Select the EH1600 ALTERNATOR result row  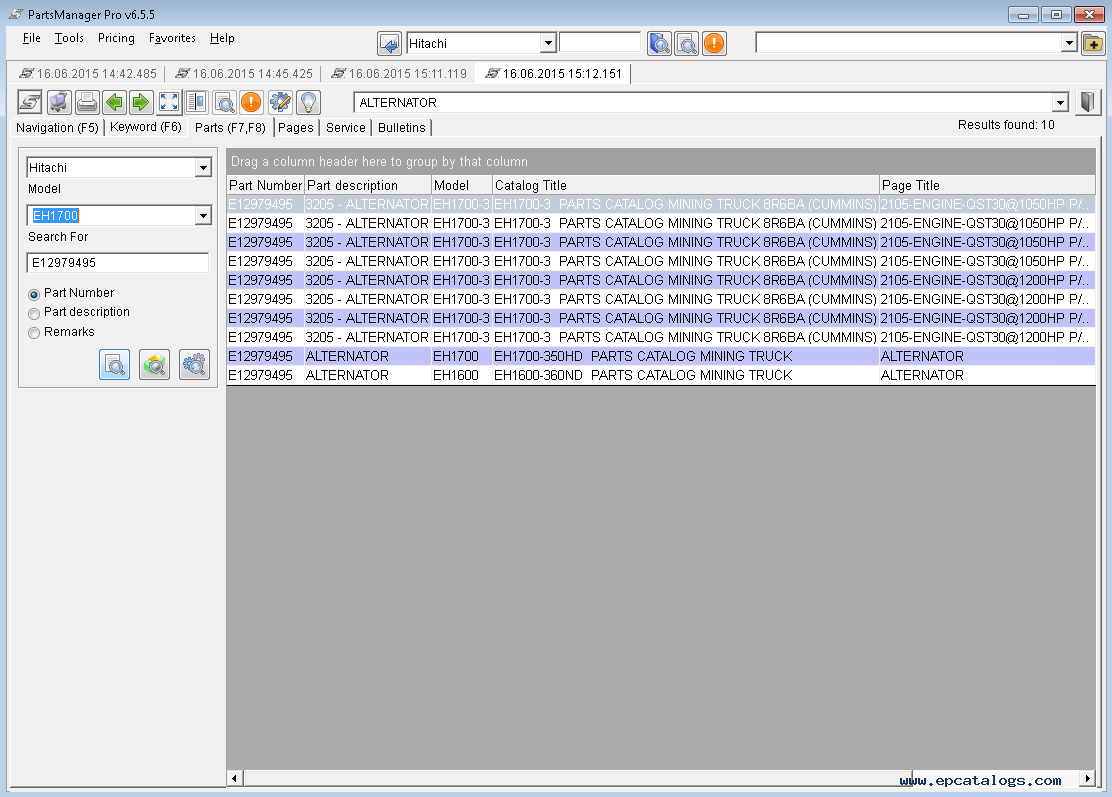tap(600, 375)
